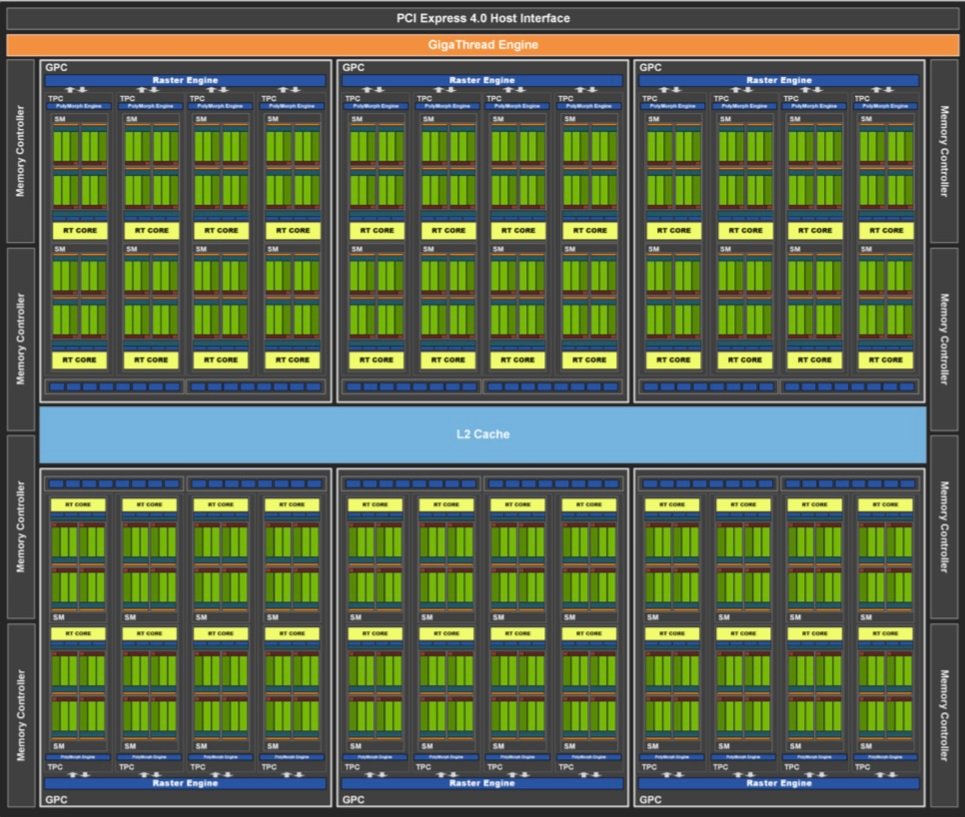
Task: Select an RT CORE below the L2 Cache
Action: click(x=80, y=504)
